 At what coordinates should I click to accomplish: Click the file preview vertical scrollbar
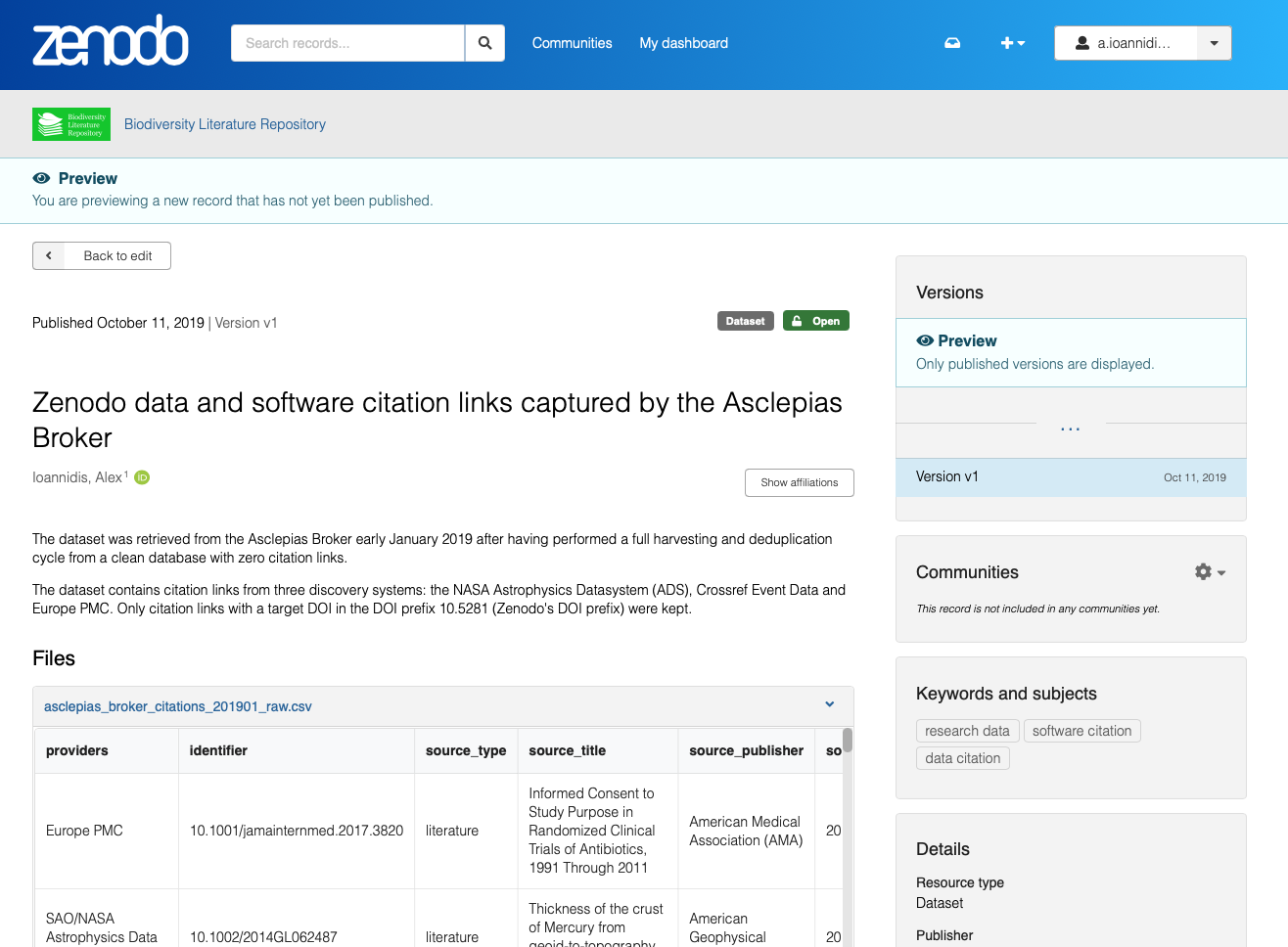[848, 741]
